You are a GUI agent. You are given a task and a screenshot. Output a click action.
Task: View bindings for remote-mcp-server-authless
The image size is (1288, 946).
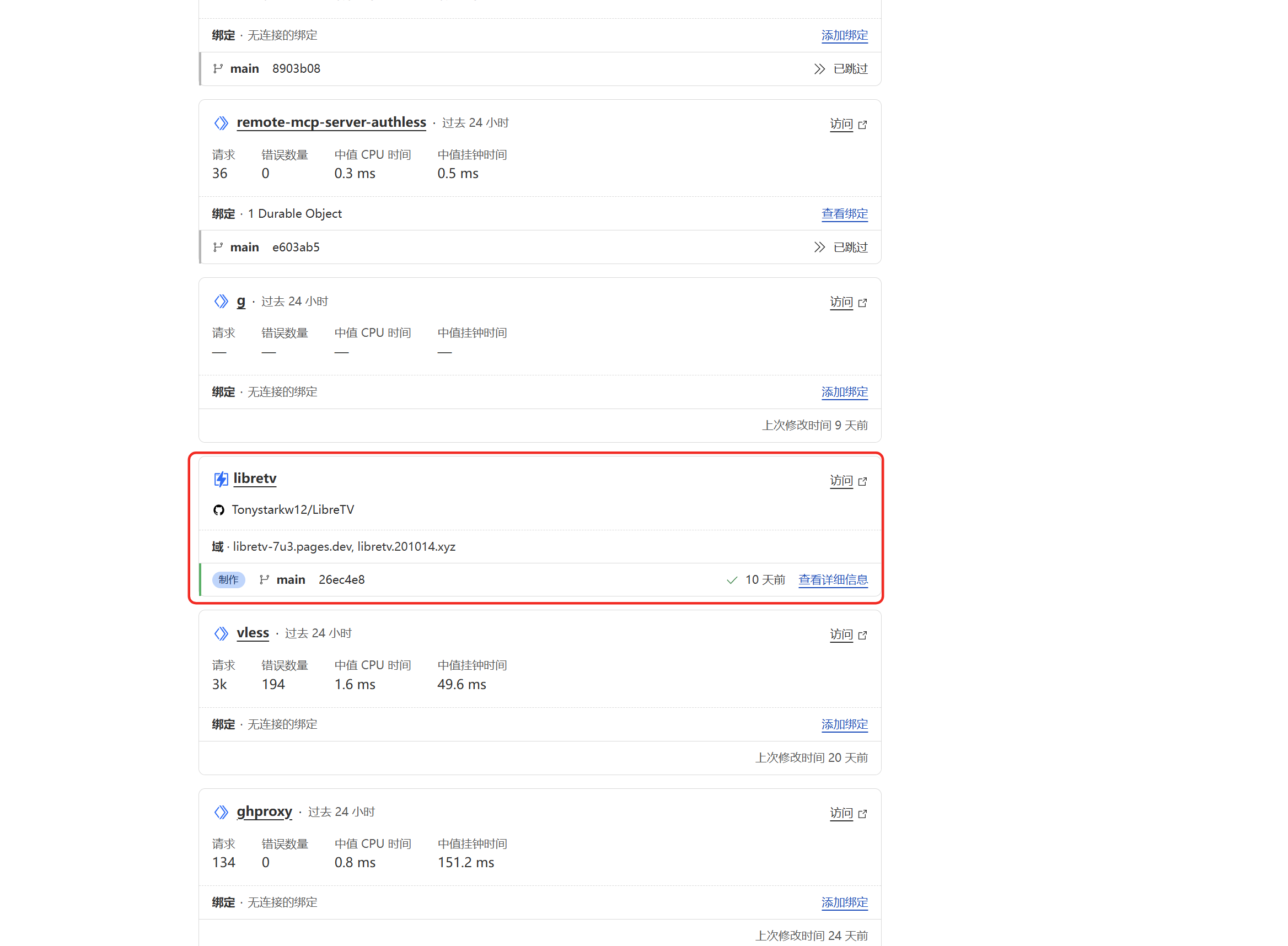click(x=844, y=213)
